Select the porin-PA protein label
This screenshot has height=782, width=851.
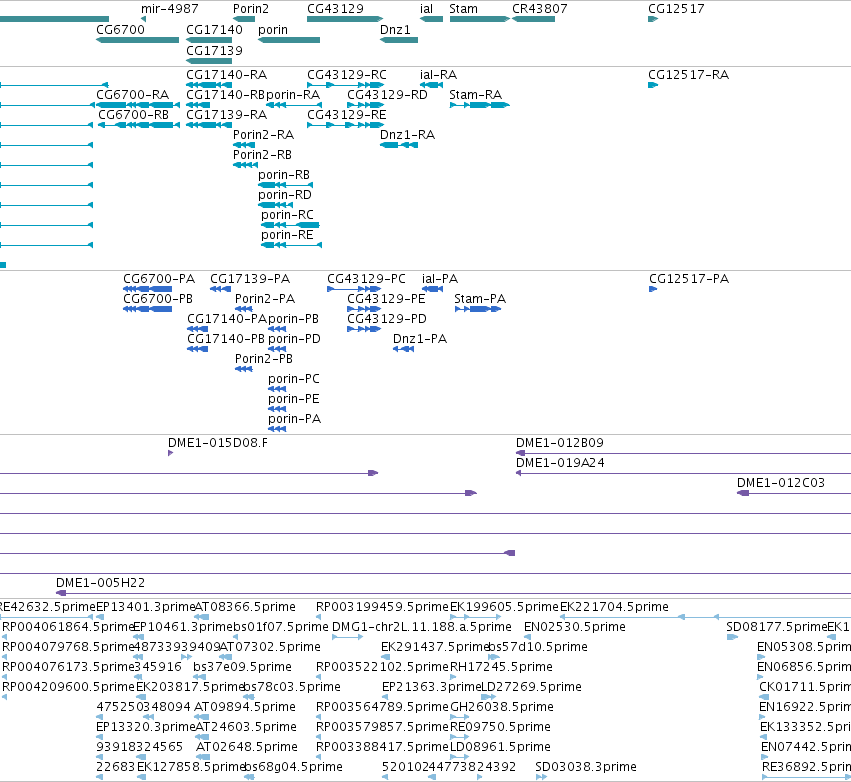coord(294,419)
